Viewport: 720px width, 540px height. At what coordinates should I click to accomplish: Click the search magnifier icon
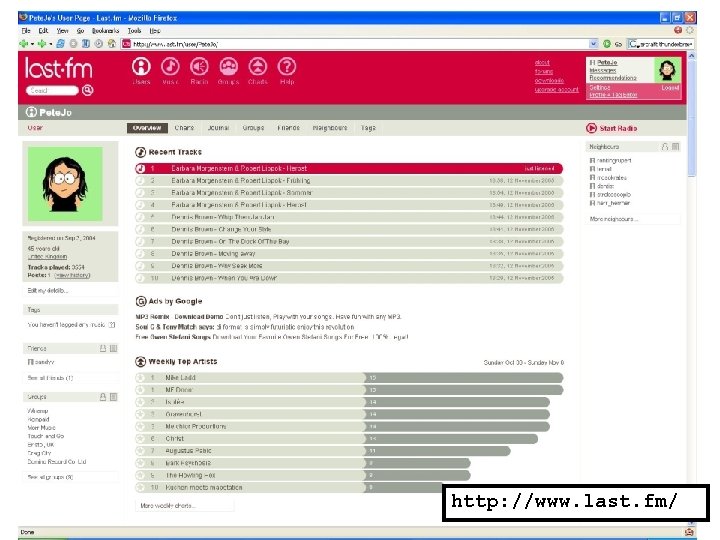click(88, 90)
